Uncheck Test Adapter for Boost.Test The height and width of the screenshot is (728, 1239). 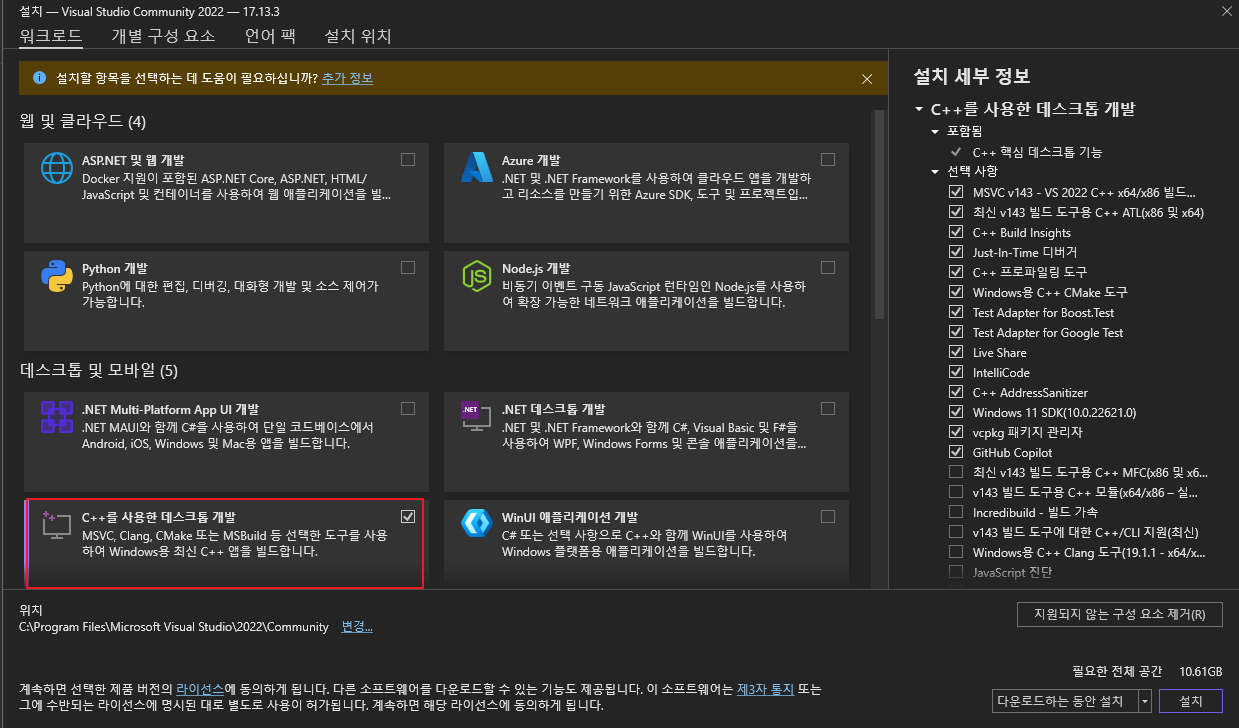click(956, 312)
